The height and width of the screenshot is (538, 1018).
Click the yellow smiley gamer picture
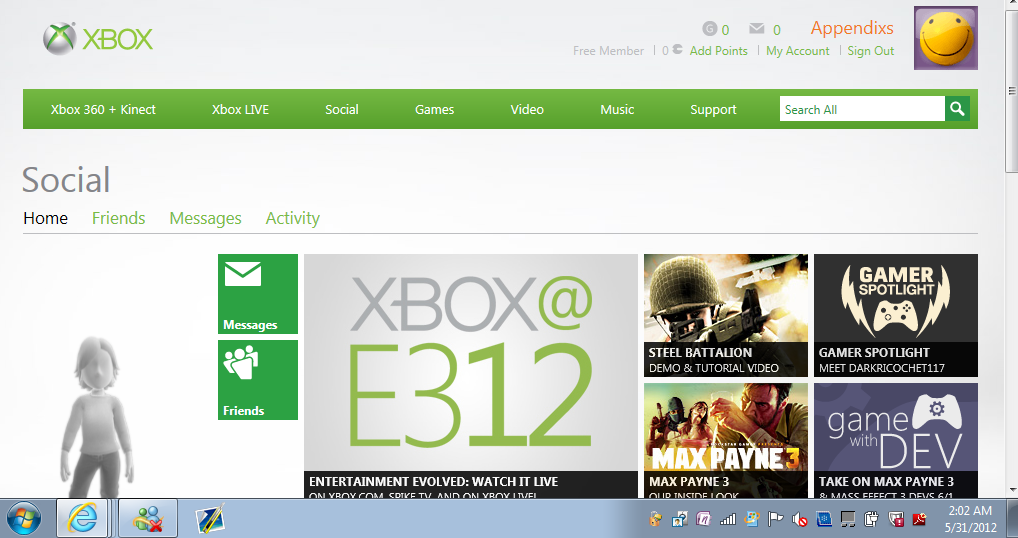945,38
